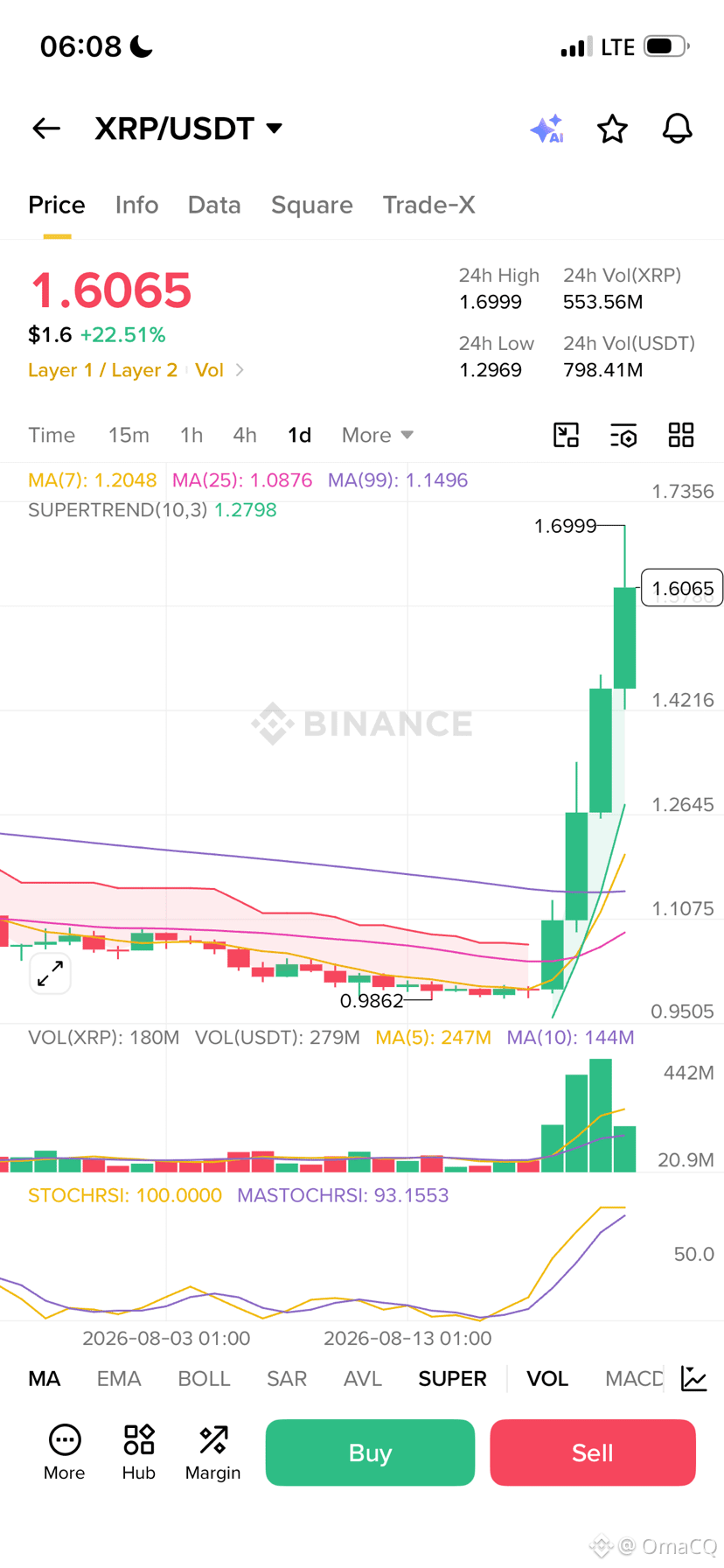This screenshot has width=724, height=1568.
Task: Open the AI sparkle assistant icon
Action: 547,129
